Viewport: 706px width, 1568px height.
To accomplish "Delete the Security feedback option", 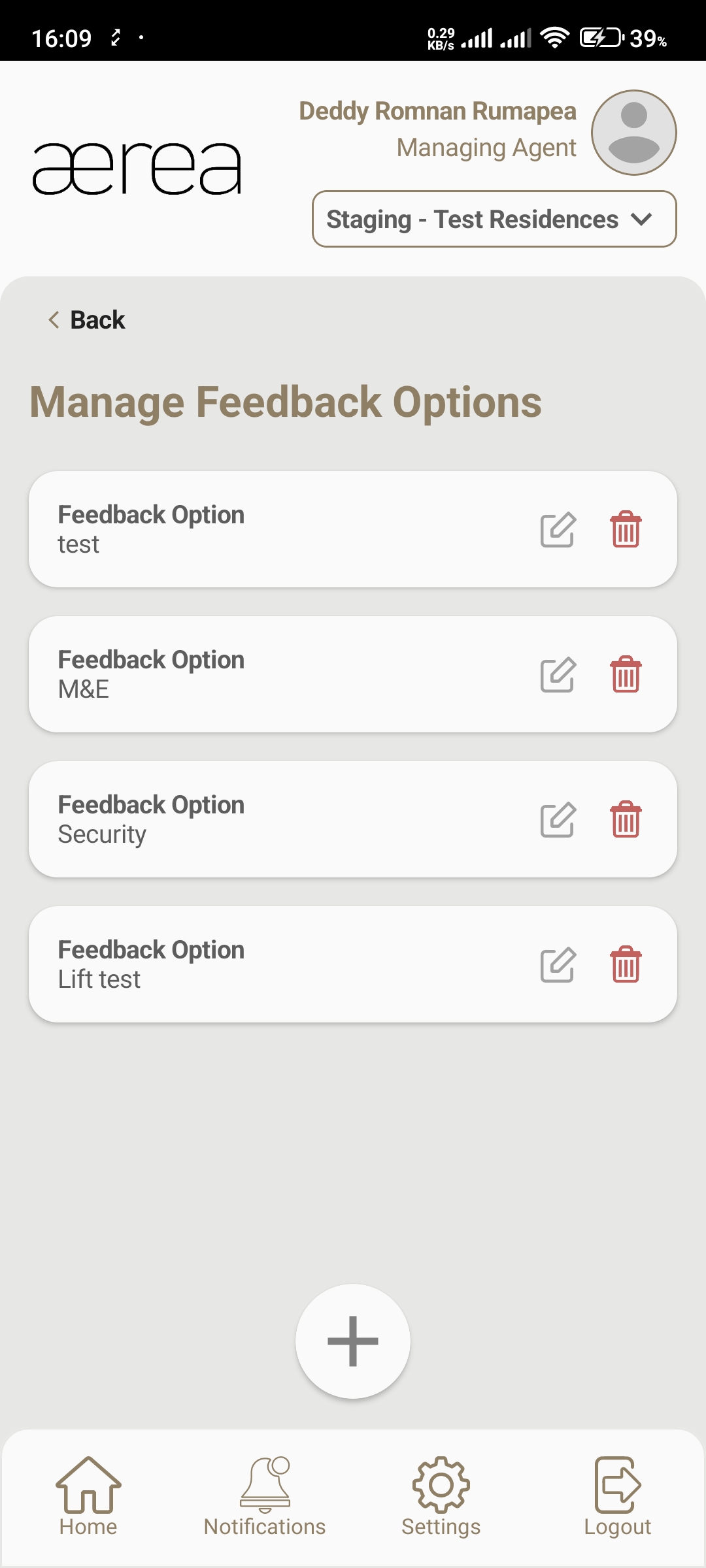I will point(626,820).
